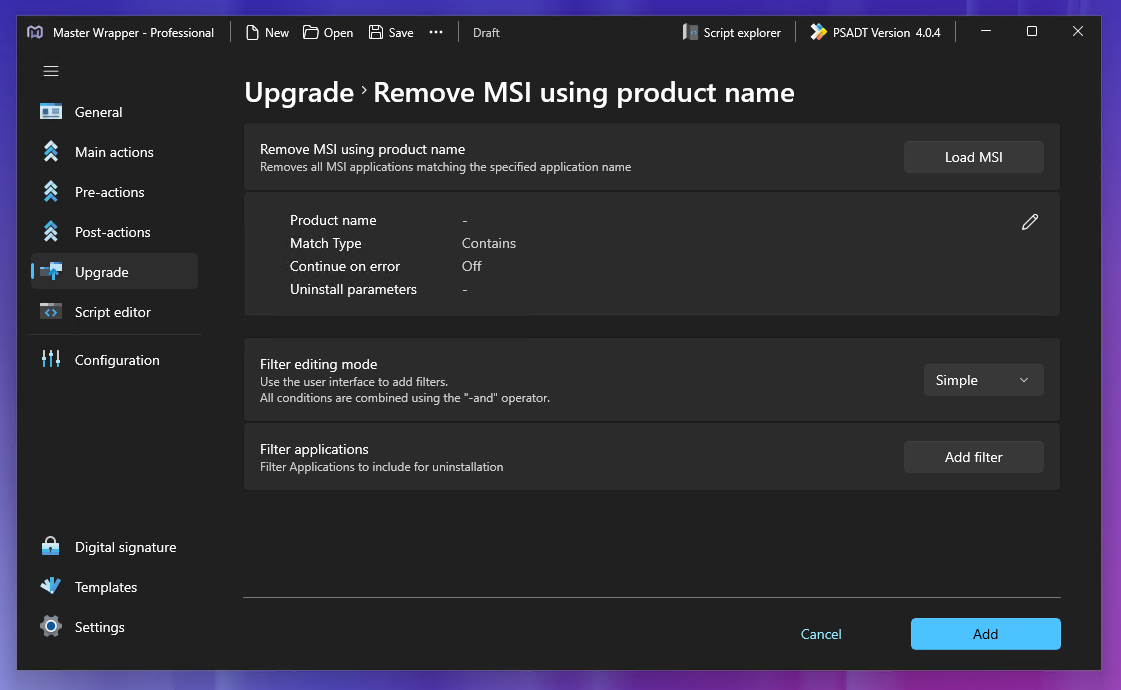Click the blue Add button
1121x690 pixels.
985,634
